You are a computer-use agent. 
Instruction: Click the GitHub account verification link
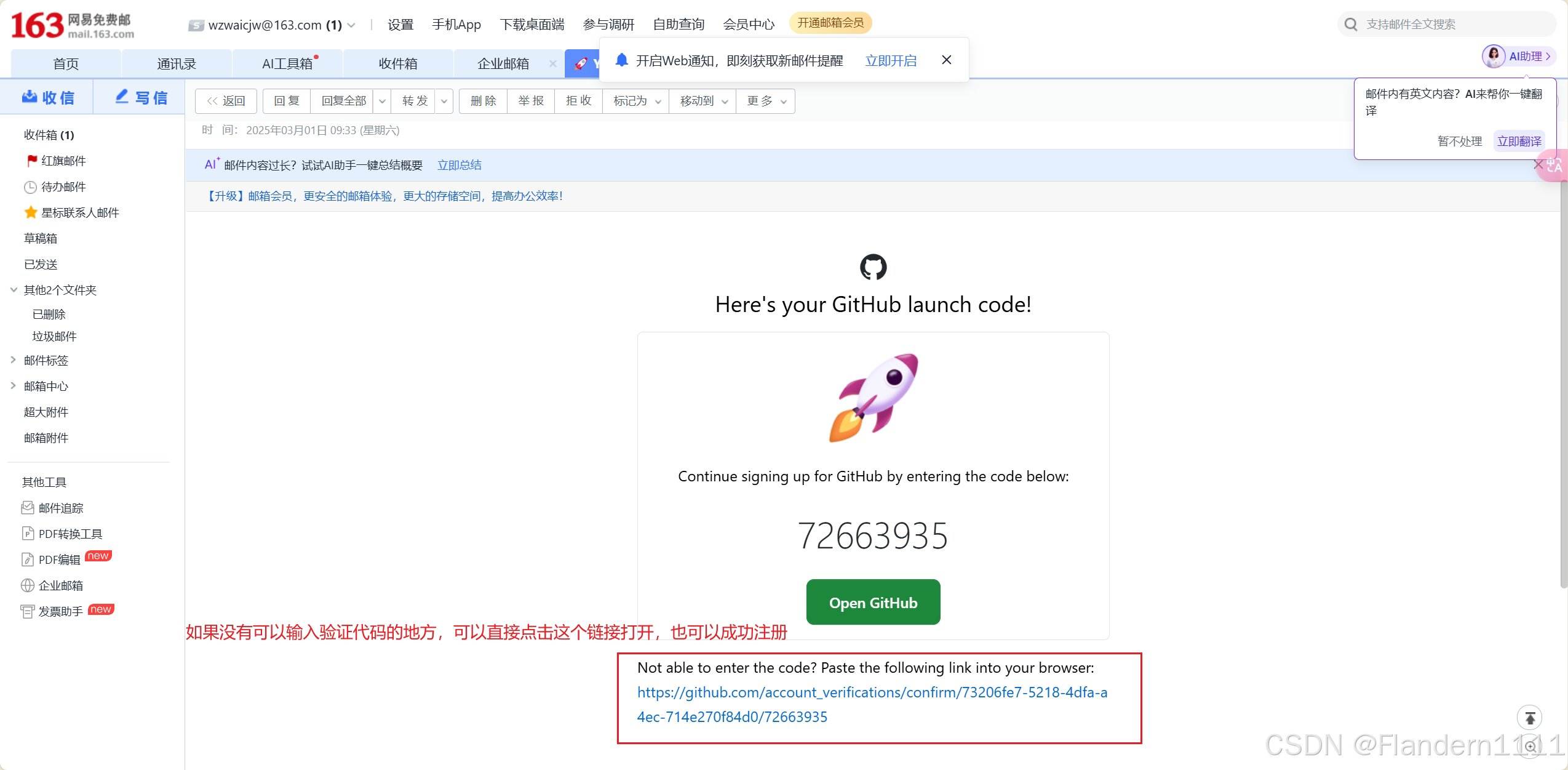click(x=872, y=692)
